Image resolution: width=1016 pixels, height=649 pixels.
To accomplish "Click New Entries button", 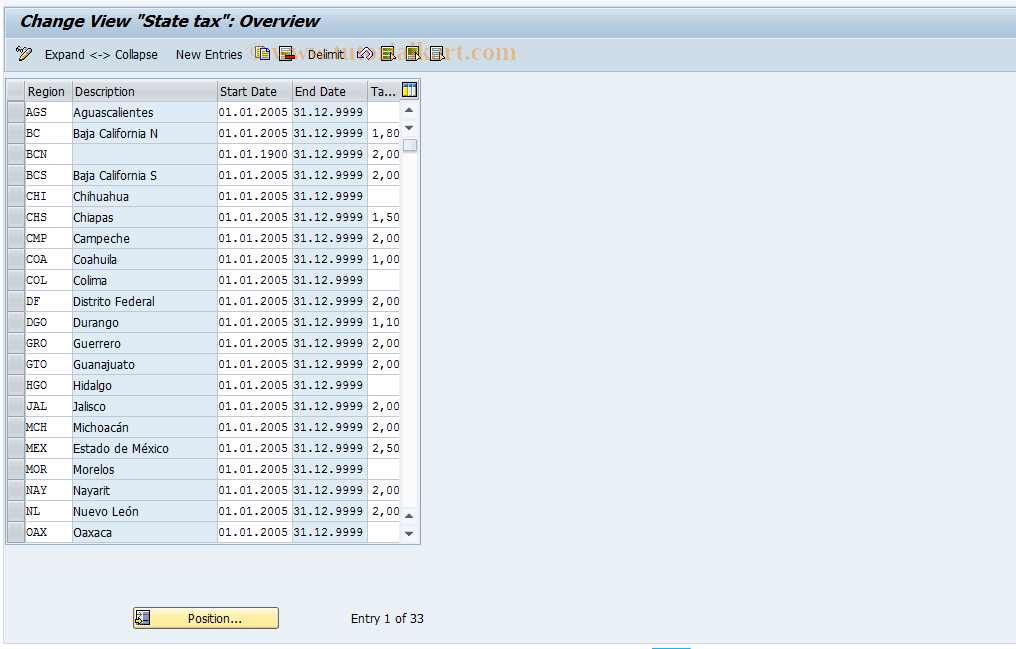I will [209, 54].
